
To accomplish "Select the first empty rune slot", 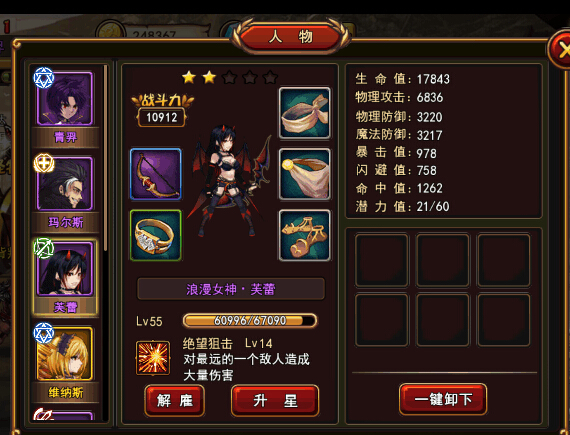I will pyautogui.click(x=382, y=260).
